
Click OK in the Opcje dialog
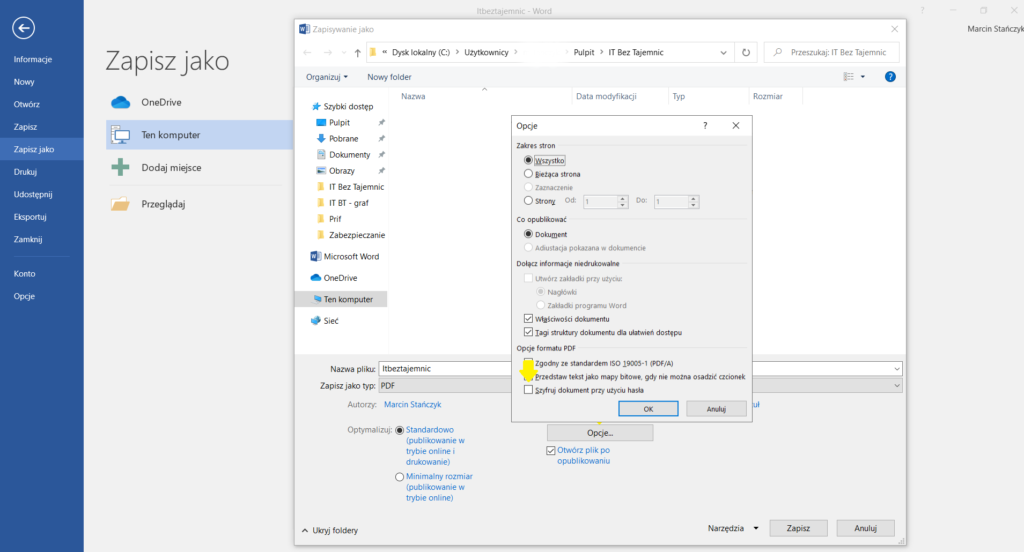(648, 408)
